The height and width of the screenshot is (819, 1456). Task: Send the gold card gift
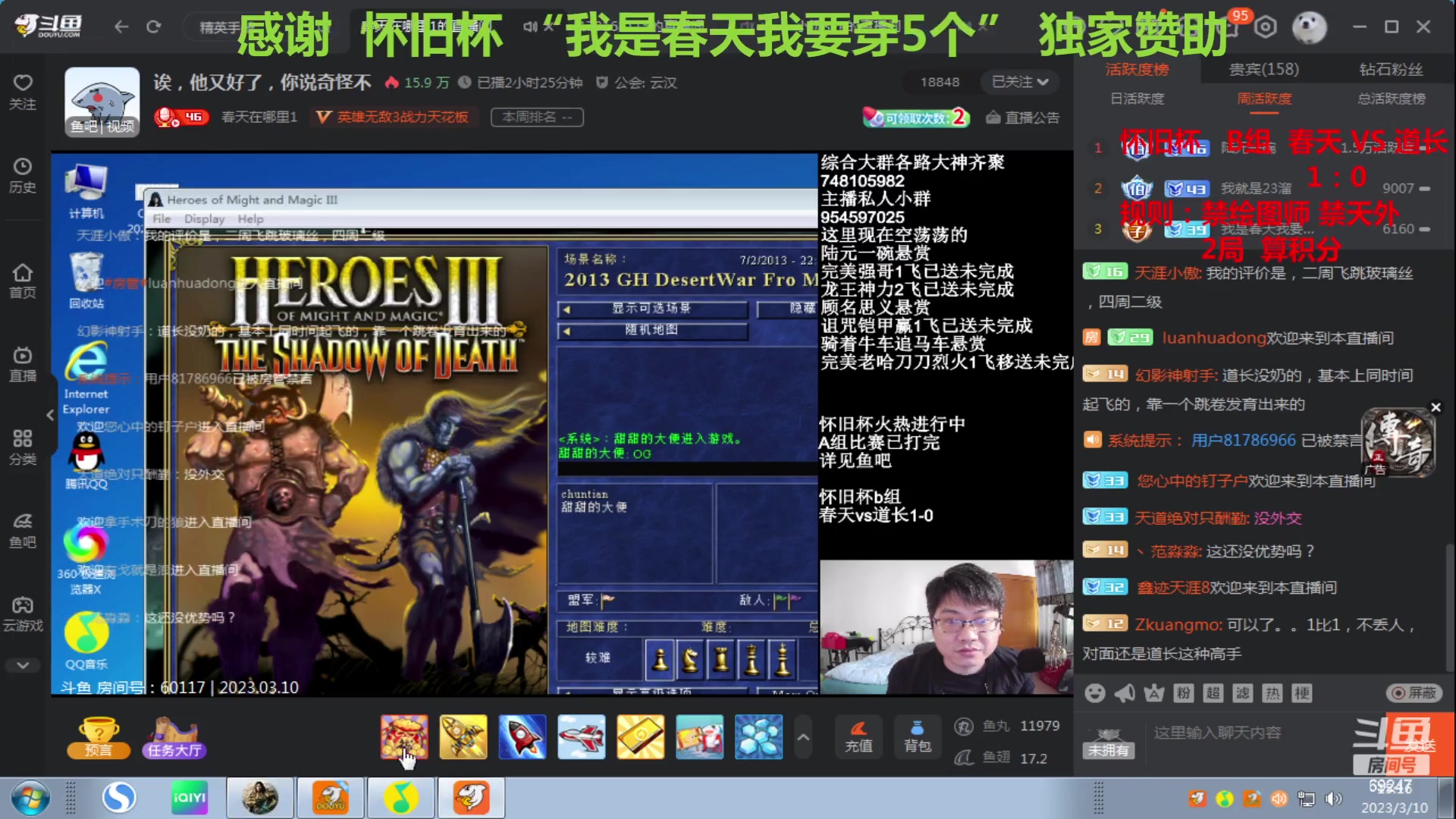[641, 737]
